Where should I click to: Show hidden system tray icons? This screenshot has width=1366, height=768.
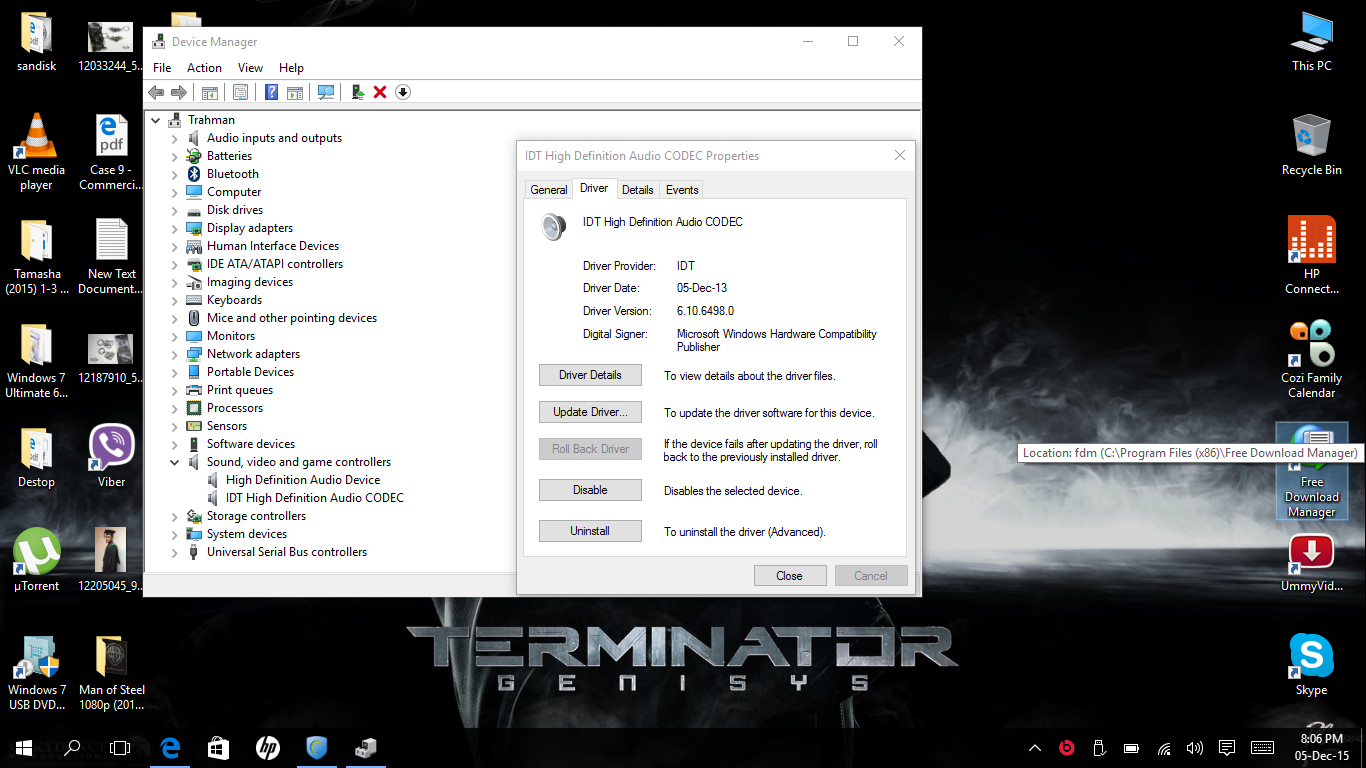click(x=1035, y=748)
